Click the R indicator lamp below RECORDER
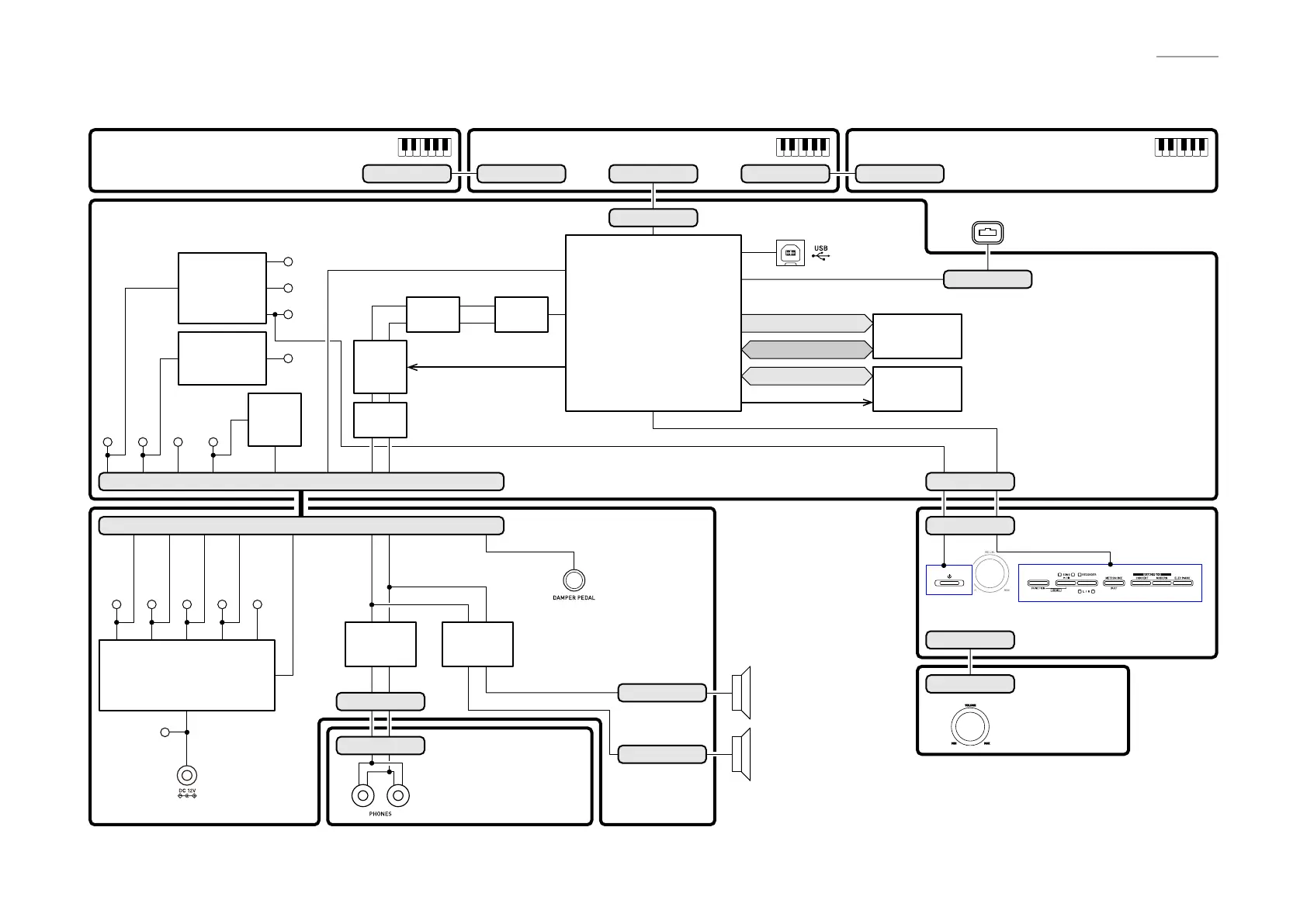Screen dimensions: 1307x924 [x=1093, y=592]
